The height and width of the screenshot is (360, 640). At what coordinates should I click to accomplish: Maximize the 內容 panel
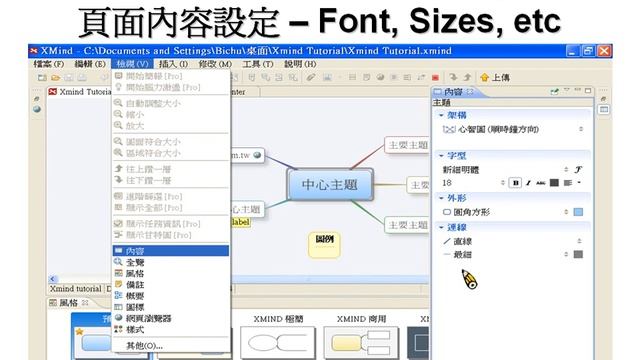pos(588,90)
